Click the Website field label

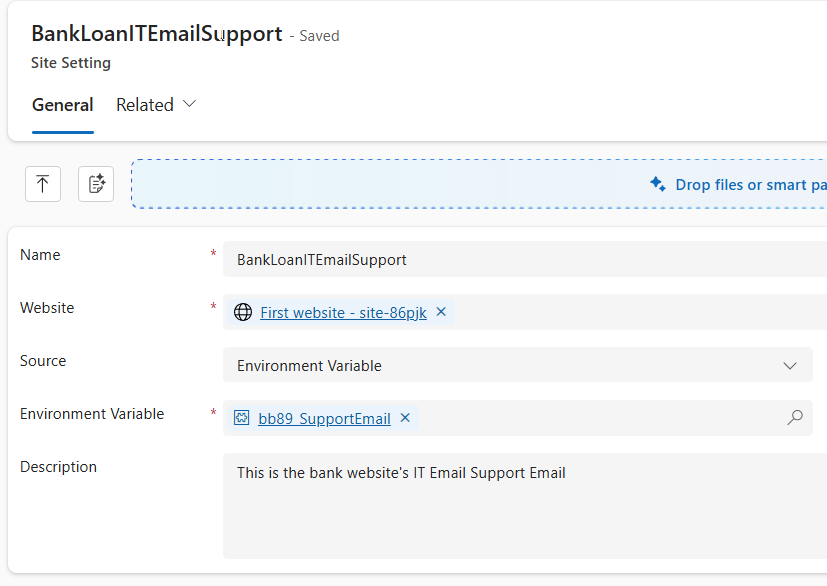point(47,308)
